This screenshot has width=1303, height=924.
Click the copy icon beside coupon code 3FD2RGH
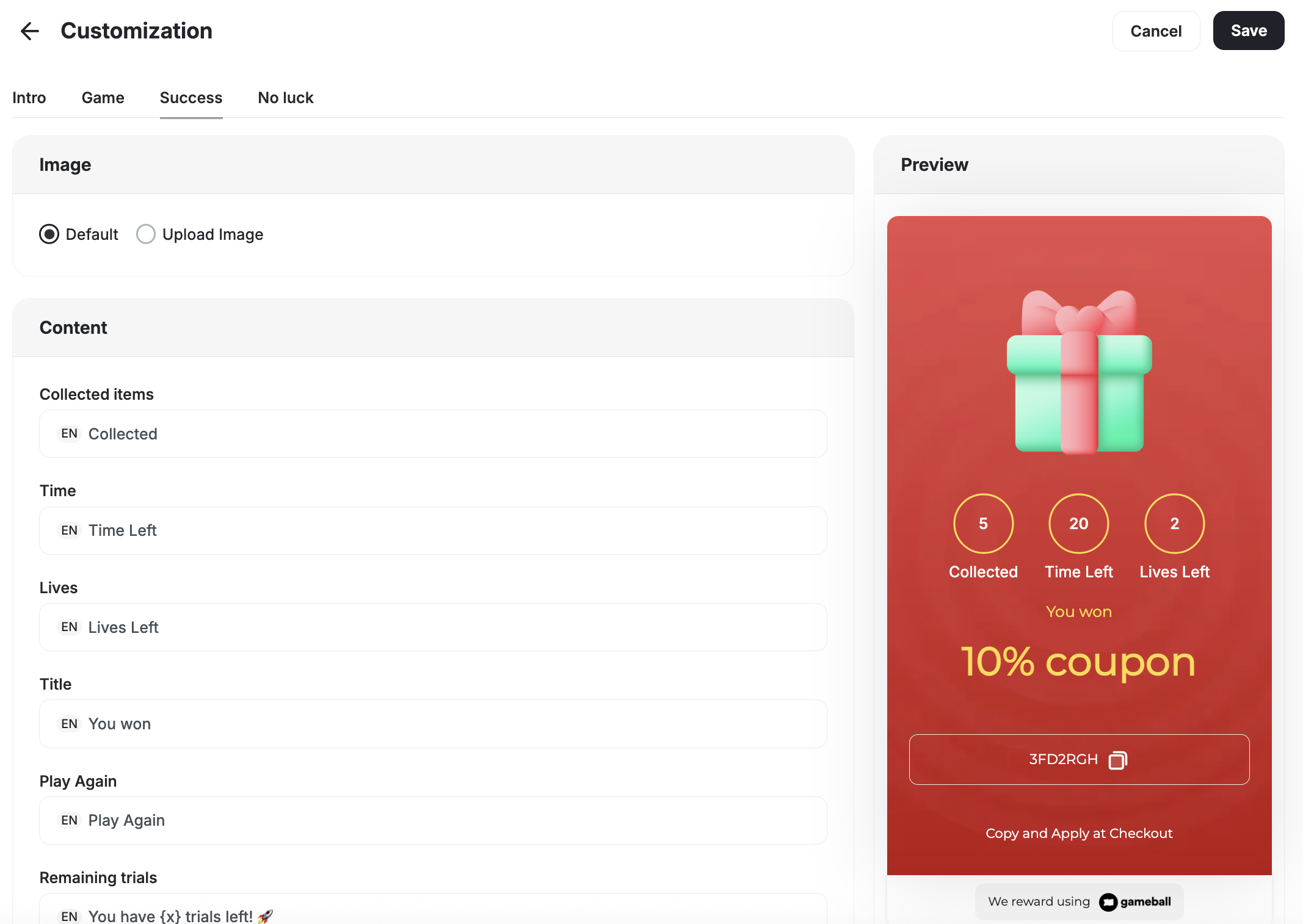[x=1117, y=760]
